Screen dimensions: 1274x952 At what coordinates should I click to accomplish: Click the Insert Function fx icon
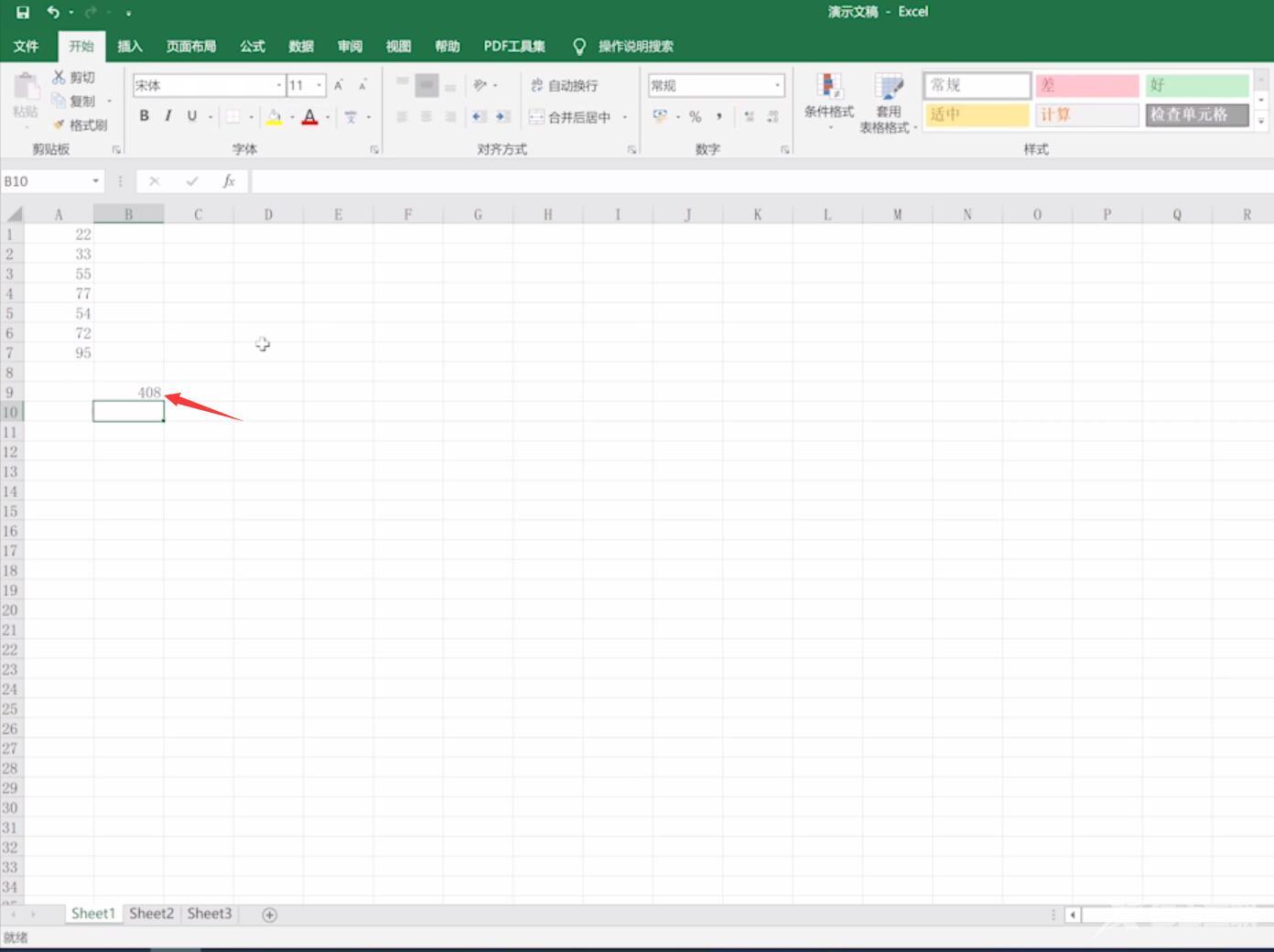coord(229,181)
